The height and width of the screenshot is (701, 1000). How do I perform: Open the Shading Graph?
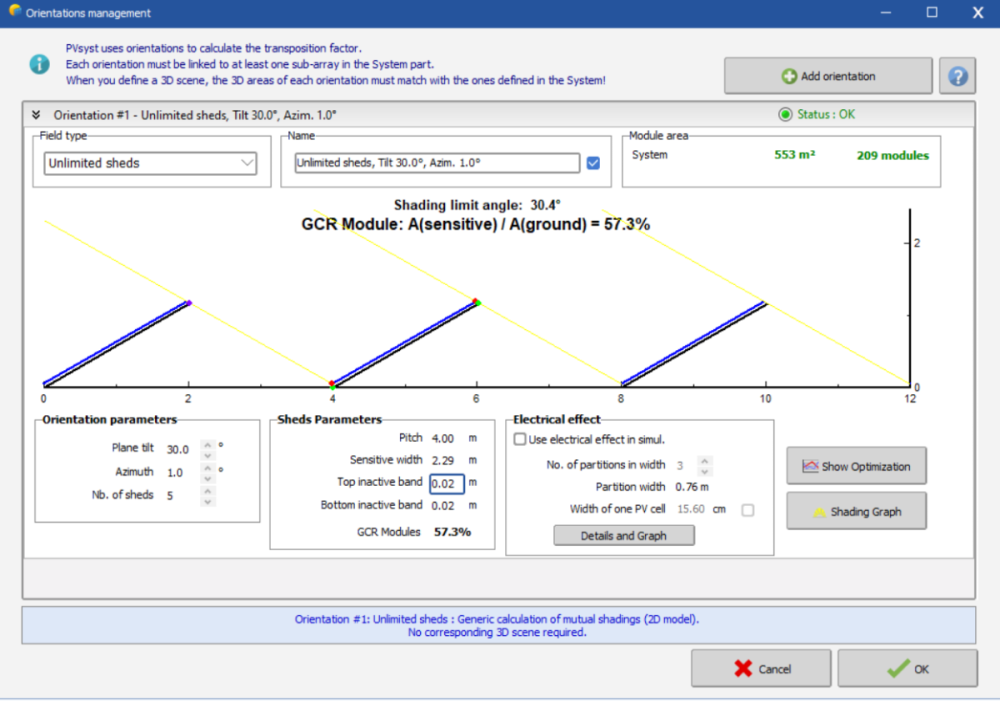pyautogui.click(x=856, y=511)
